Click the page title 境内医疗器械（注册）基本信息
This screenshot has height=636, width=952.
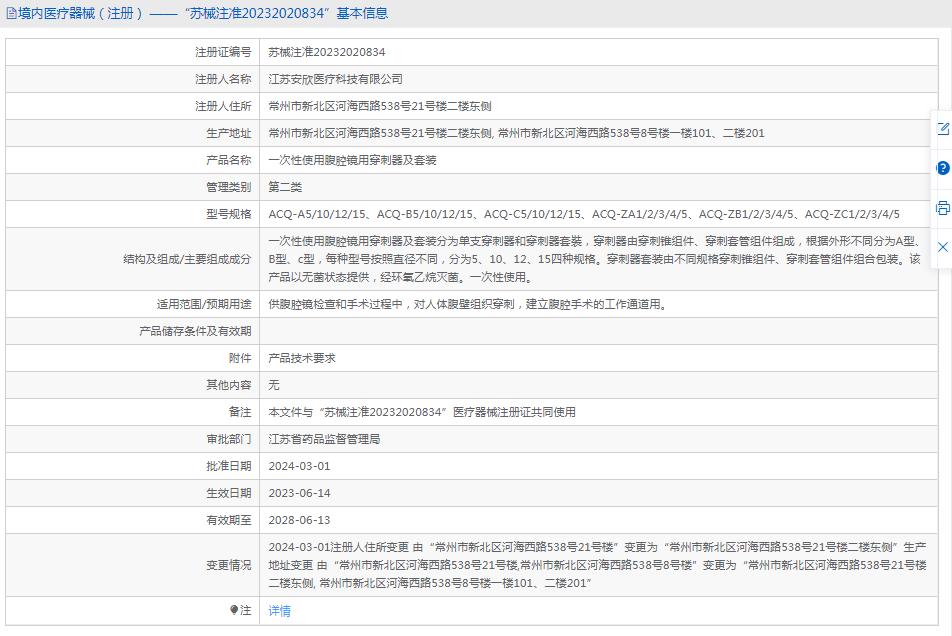click(x=203, y=13)
